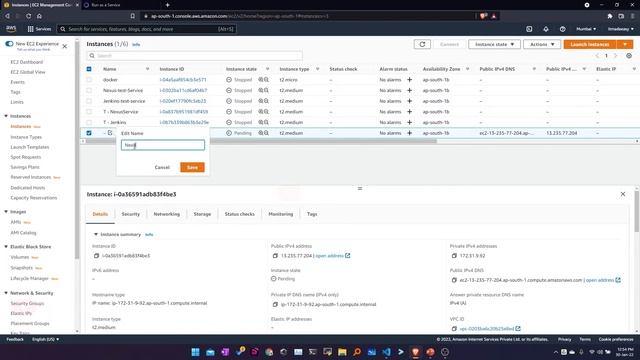This screenshot has height=360, width=640.
Task: Add alarm plus icon for T - Jenkins row
Action: pyautogui.click(x=409, y=122)
